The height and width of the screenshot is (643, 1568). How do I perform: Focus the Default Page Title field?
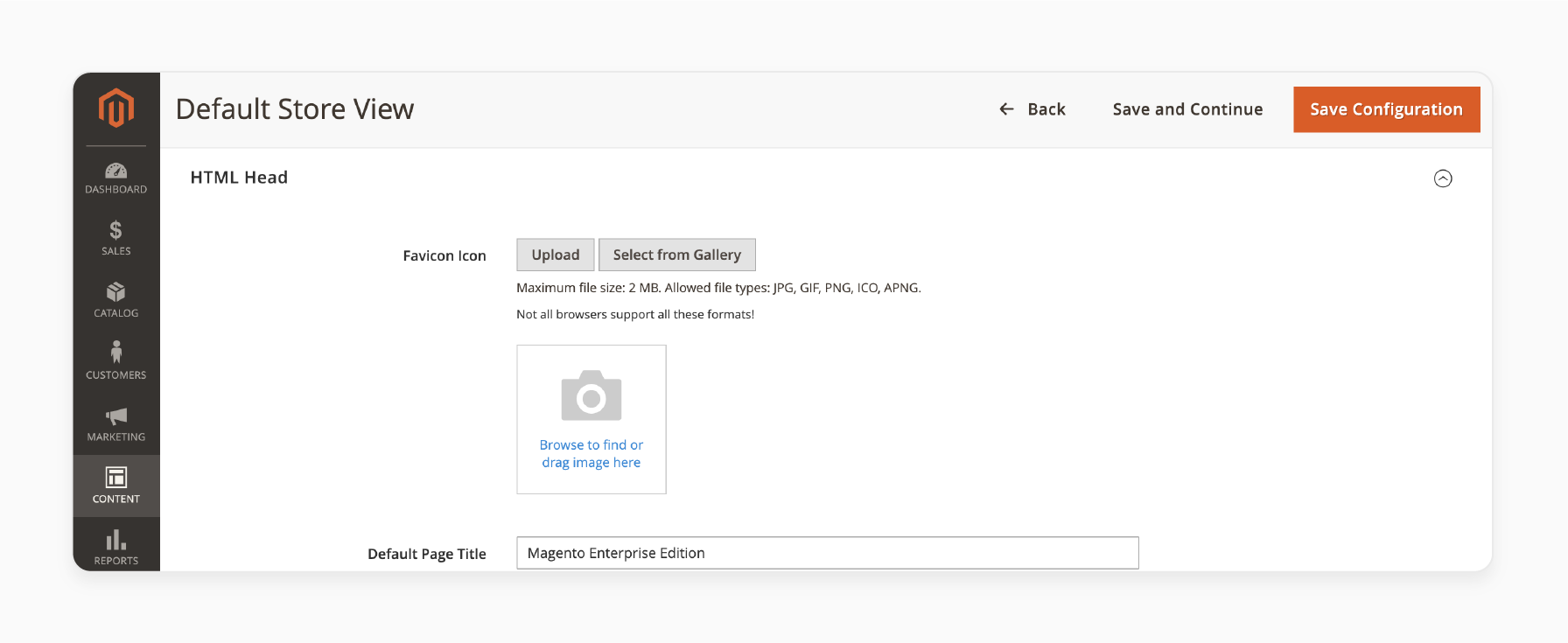pos(828,553)
